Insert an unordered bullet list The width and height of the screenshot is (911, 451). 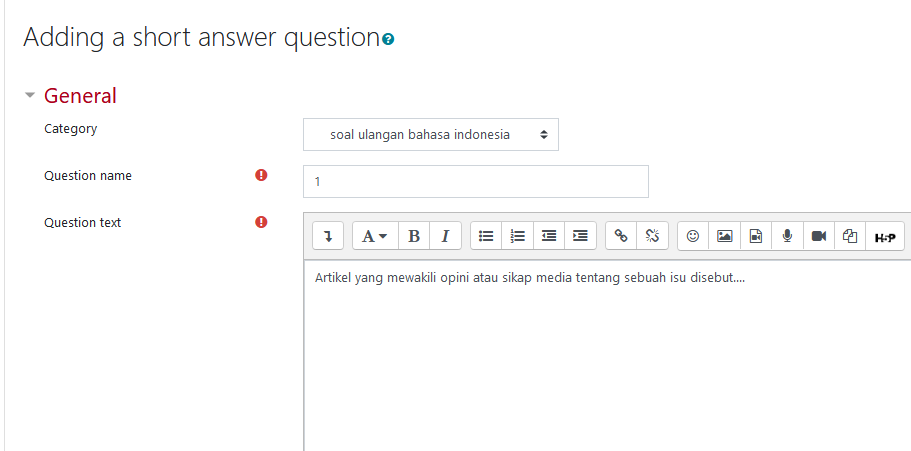pos(486,236)
